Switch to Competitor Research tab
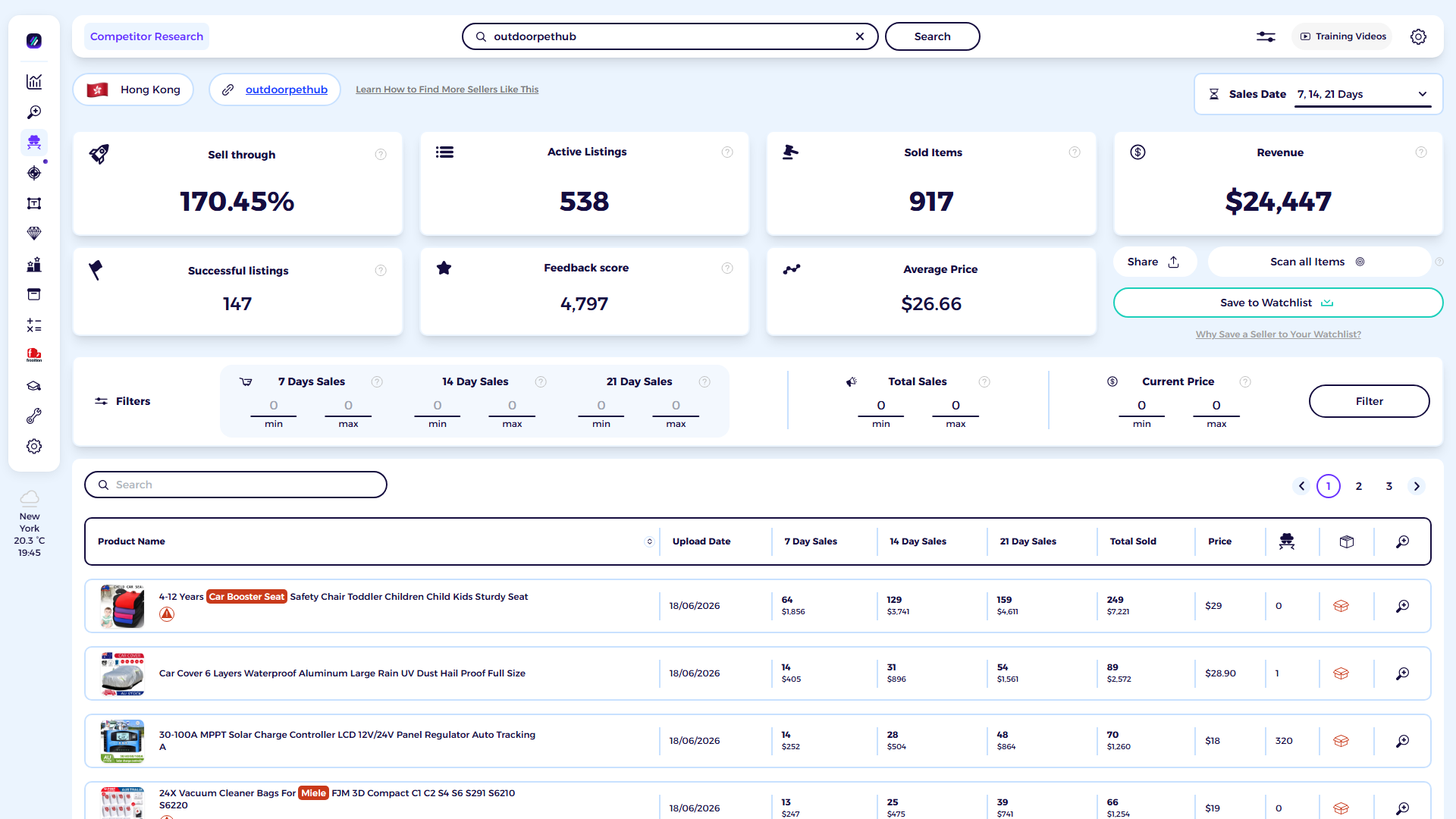The width and height of the screenshot is (1456, 819). [146, 36]
